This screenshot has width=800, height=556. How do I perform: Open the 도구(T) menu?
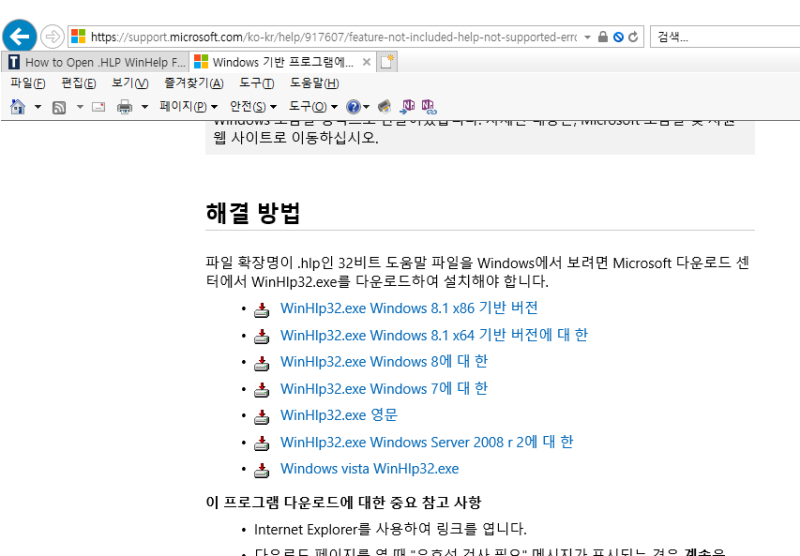pyautogui.click(x=257, y=83)
